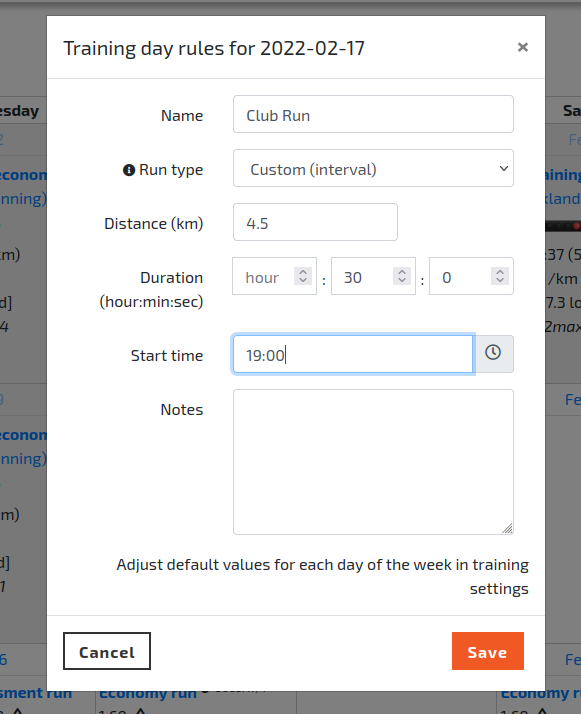The image size is (581, 714).
Task: Click the Distance (km) label
Action: pyautogui.click(x=153, y=224)
